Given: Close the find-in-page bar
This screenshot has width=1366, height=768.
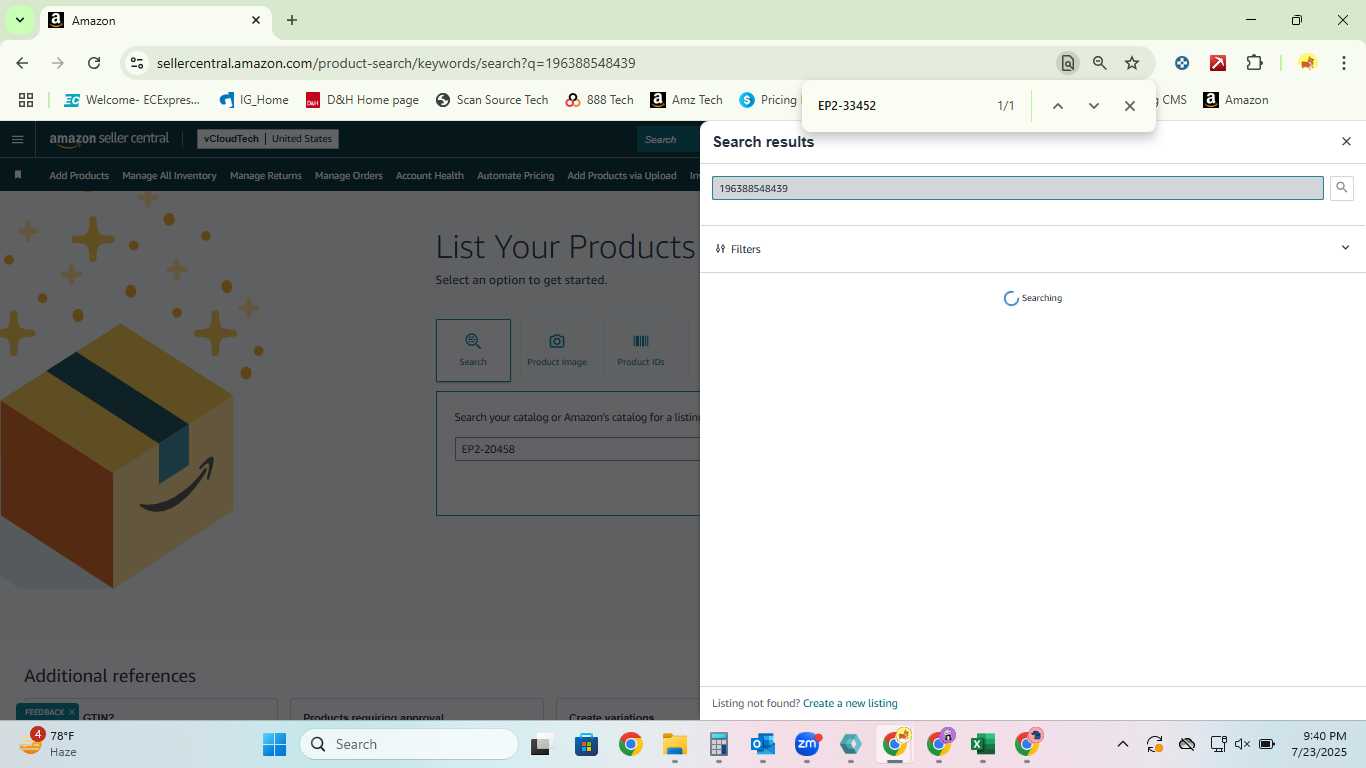Looking at the screenshot, I should pyautogui.click(x=1130, y=106).
